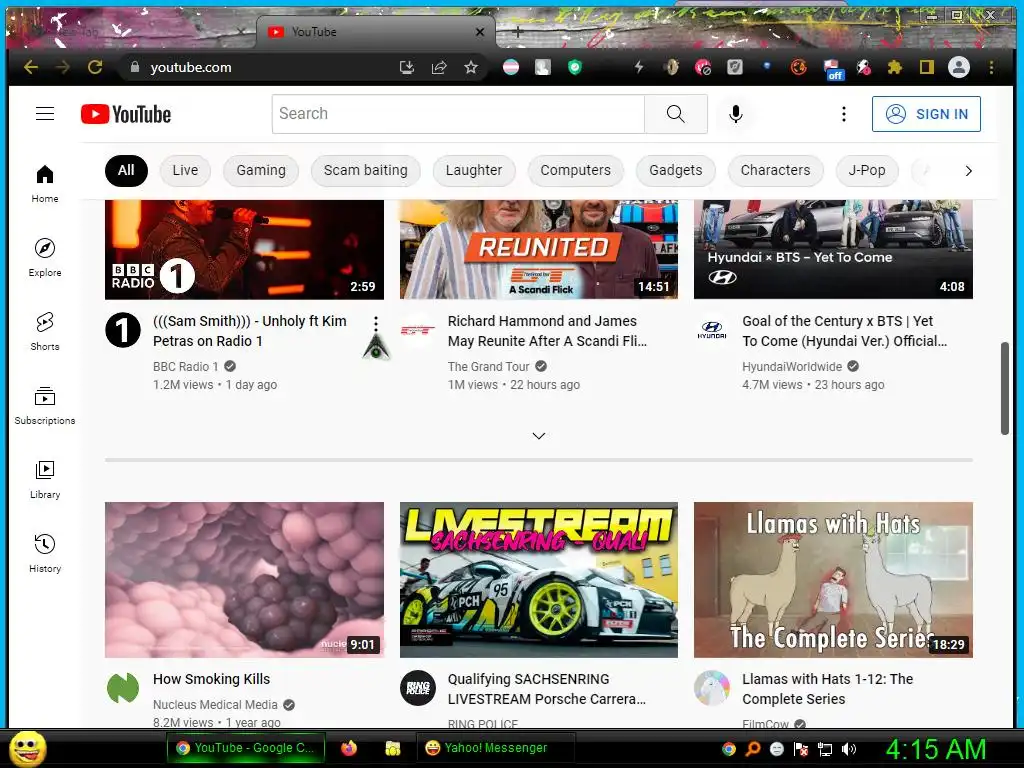Select the Laughter filter chip
Image resolution: width=1024 pixels, height=768 pixels.
(474, 170)
